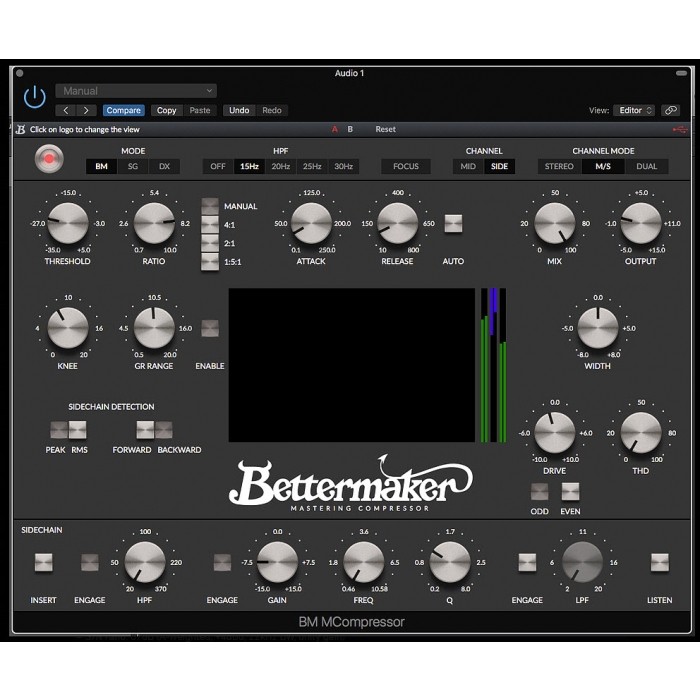Image resolution: width=700 pixels, height=700 pixels.
Task: Toggle the GR Range ENABLE switch
Action: (210, 328)
